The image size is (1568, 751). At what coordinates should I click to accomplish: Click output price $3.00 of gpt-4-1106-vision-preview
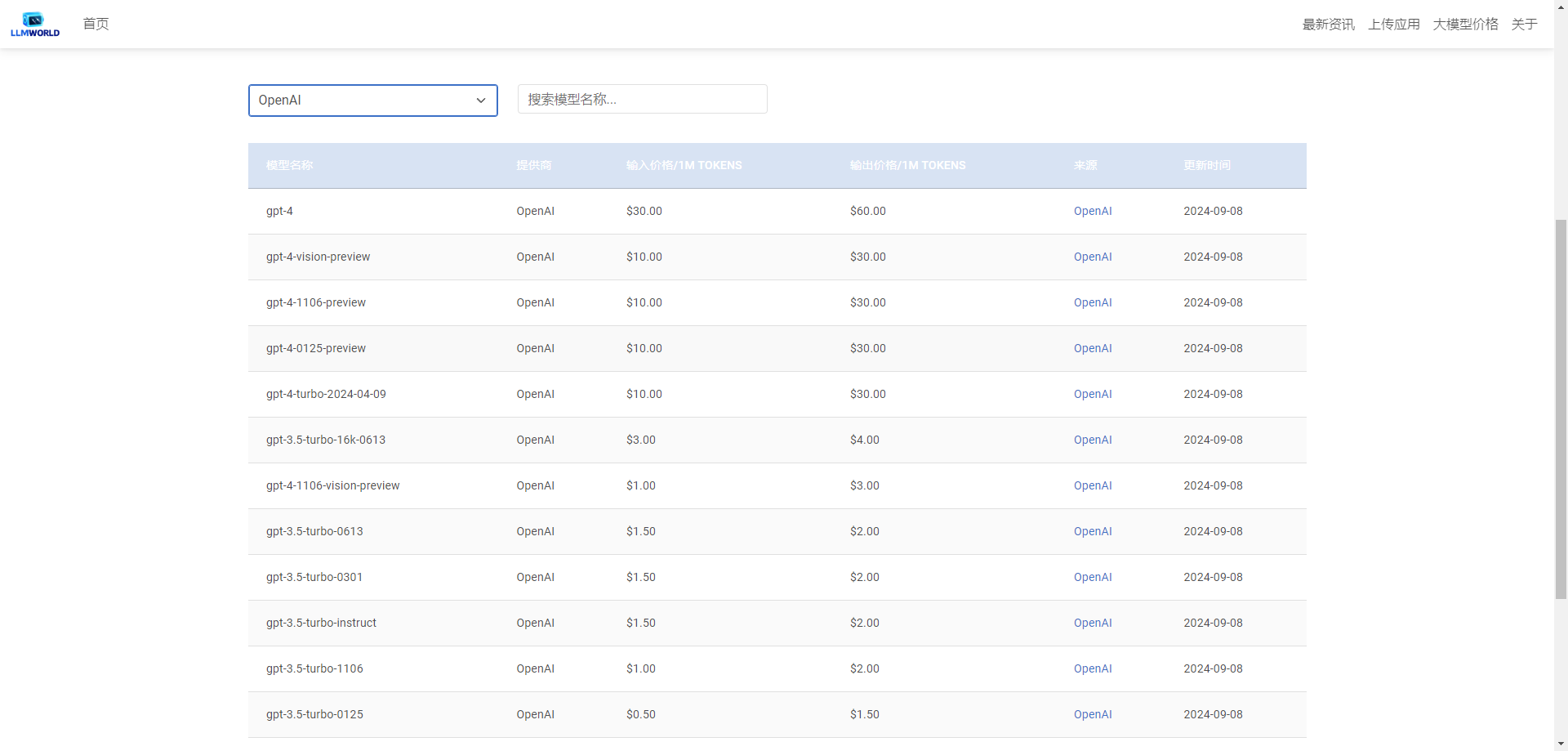[865, 485]
